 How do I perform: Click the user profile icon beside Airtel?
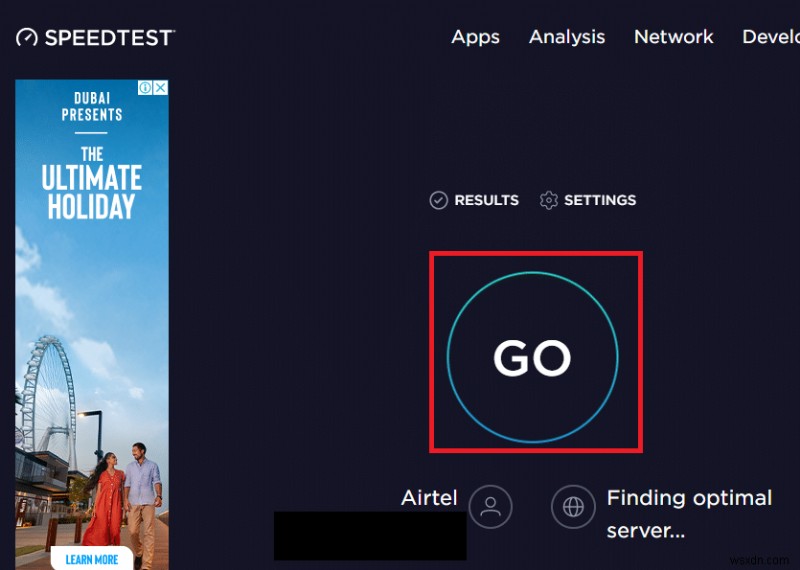pyautogui.click(x=490, y=507)
